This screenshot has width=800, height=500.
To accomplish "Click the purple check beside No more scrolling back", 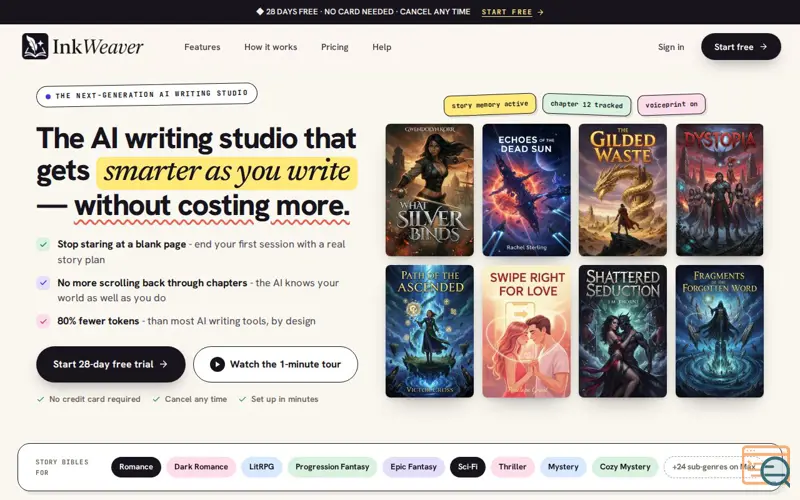I will click(43, 283).
